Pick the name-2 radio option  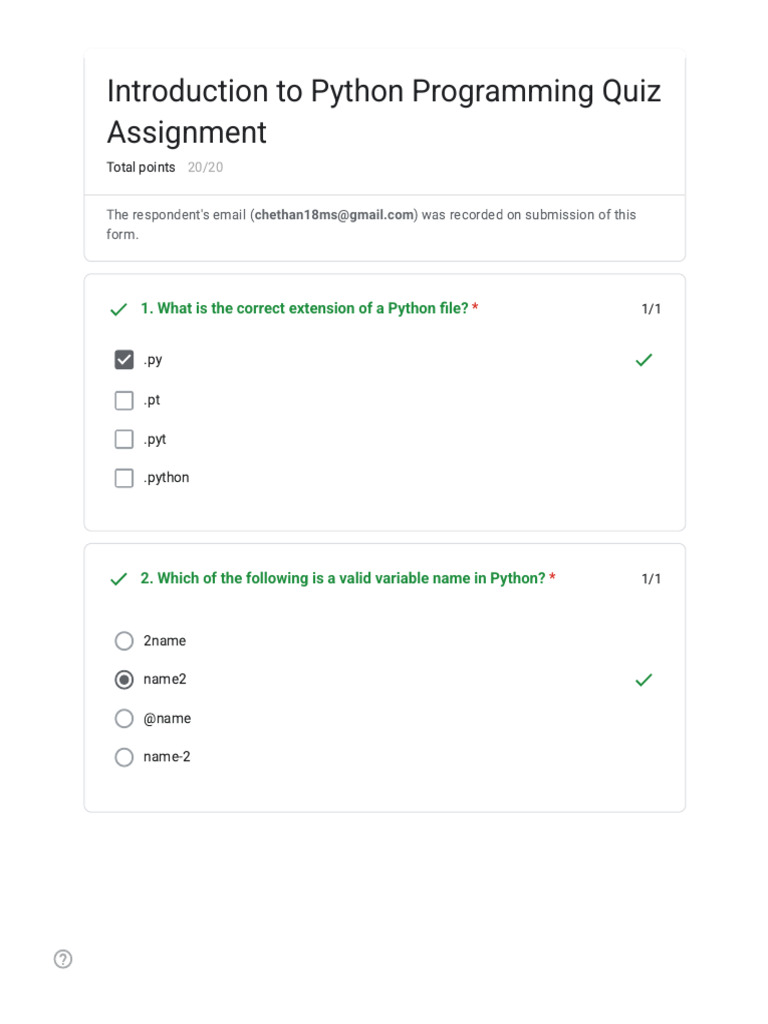click(x=124, y=757)
